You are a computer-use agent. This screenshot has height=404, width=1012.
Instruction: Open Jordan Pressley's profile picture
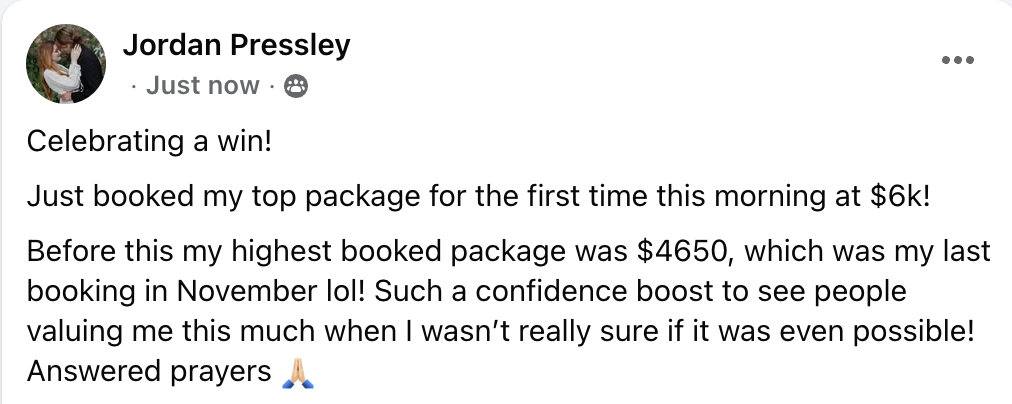pyautogui.click(x=66, y=64)
